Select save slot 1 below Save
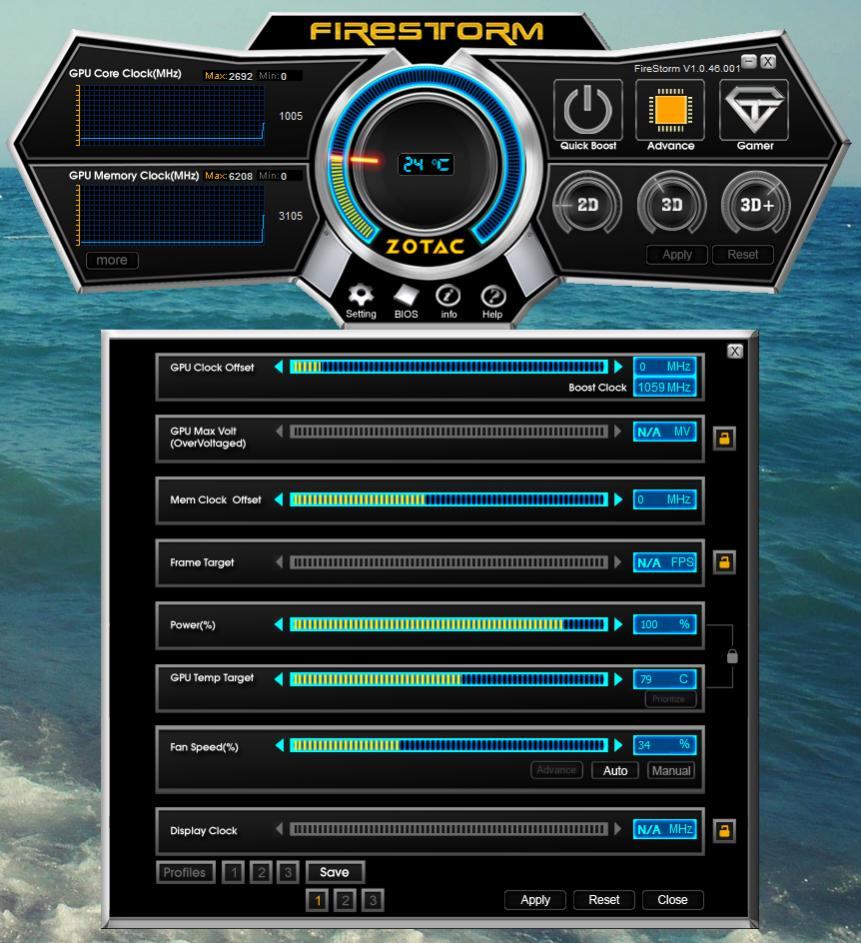Viewport: 861px width, 943px height. point(317,900)
